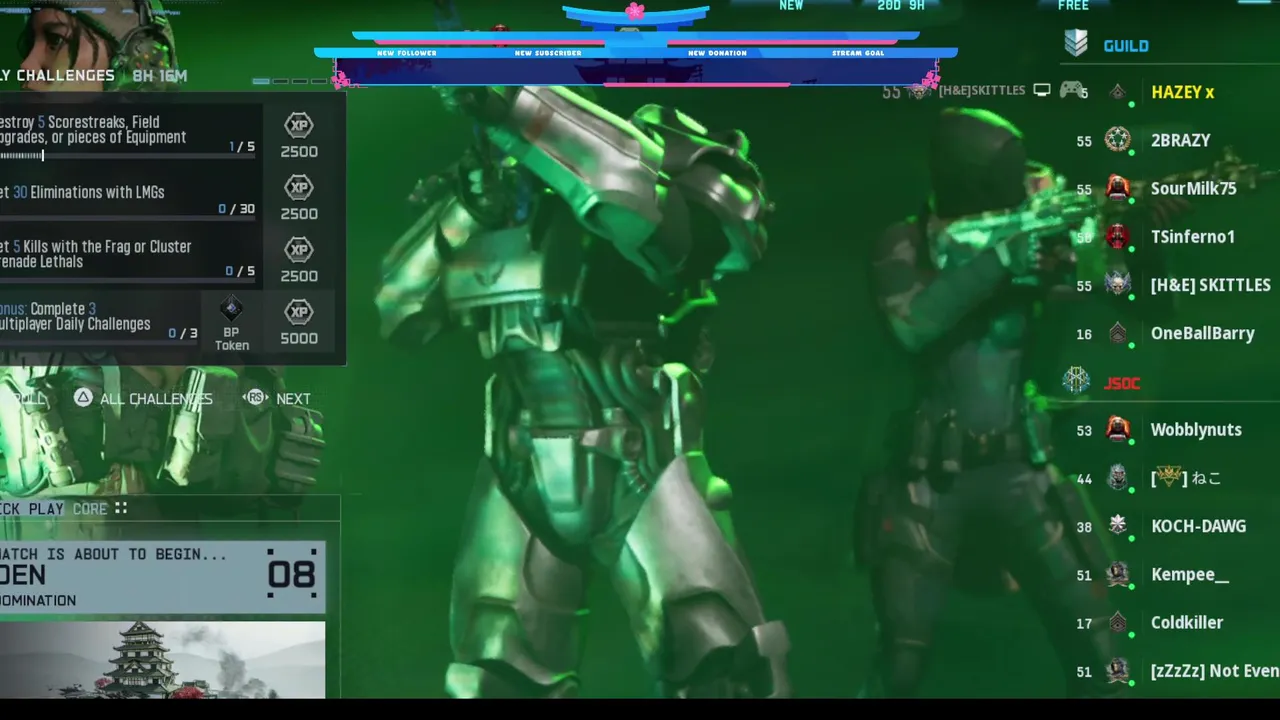Image resolution: width=1280 pixels, height=720 pixels.
Task: Select OneBallBarry rank emblem
Action: [x=1118, y=333]
